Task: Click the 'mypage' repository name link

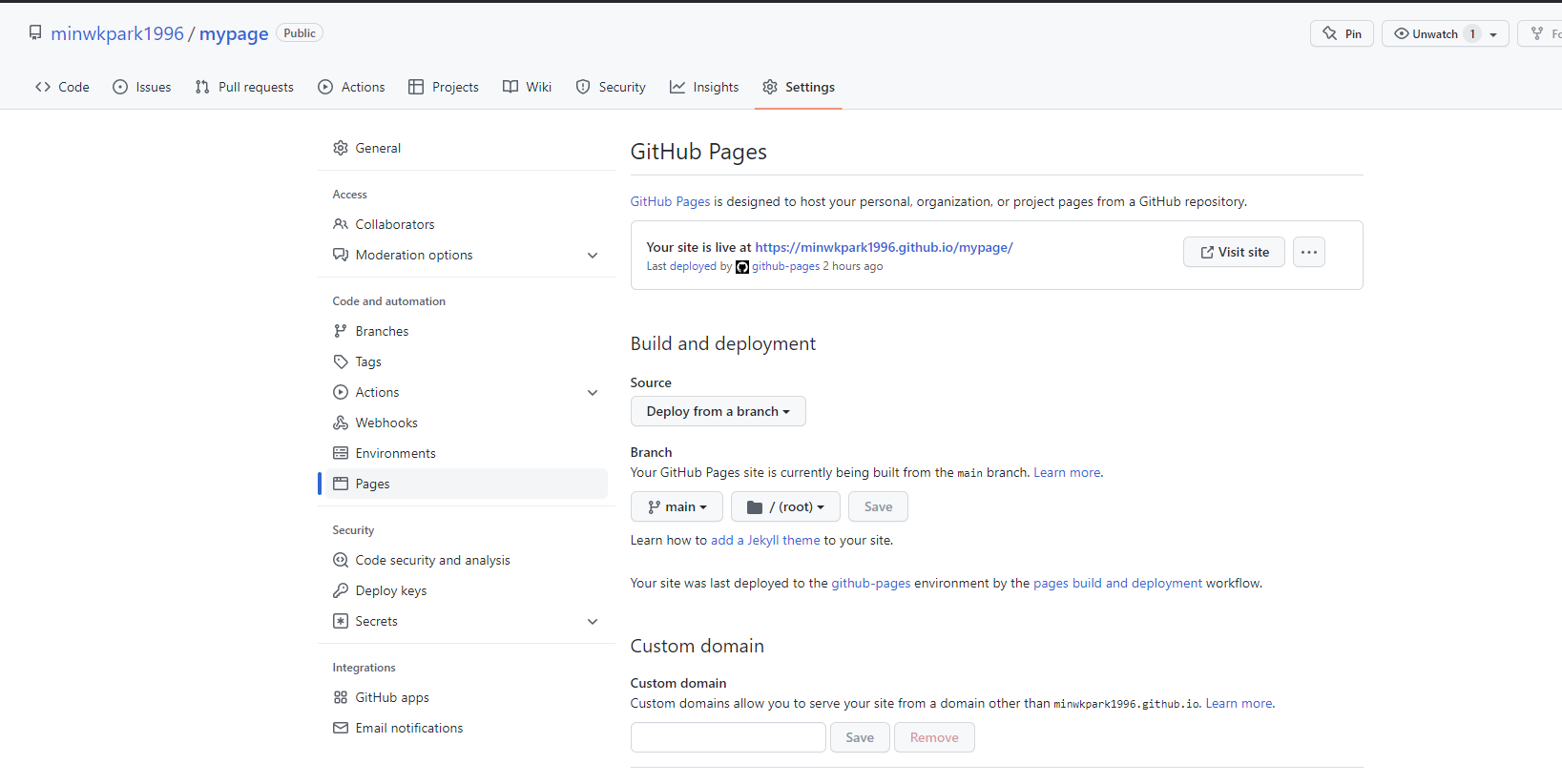Action: coord(234,33)
